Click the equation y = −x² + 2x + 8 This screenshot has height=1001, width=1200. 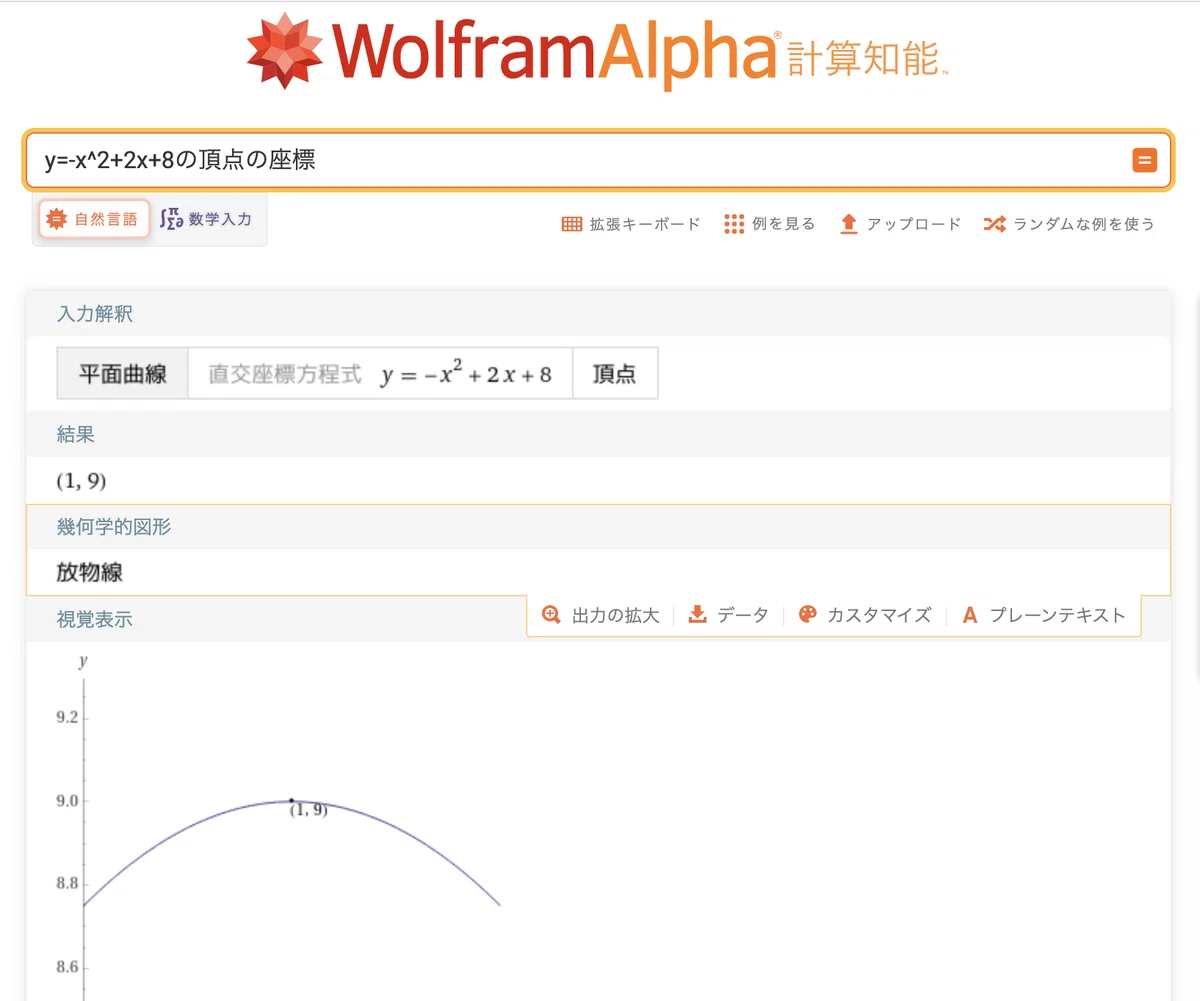466,374
